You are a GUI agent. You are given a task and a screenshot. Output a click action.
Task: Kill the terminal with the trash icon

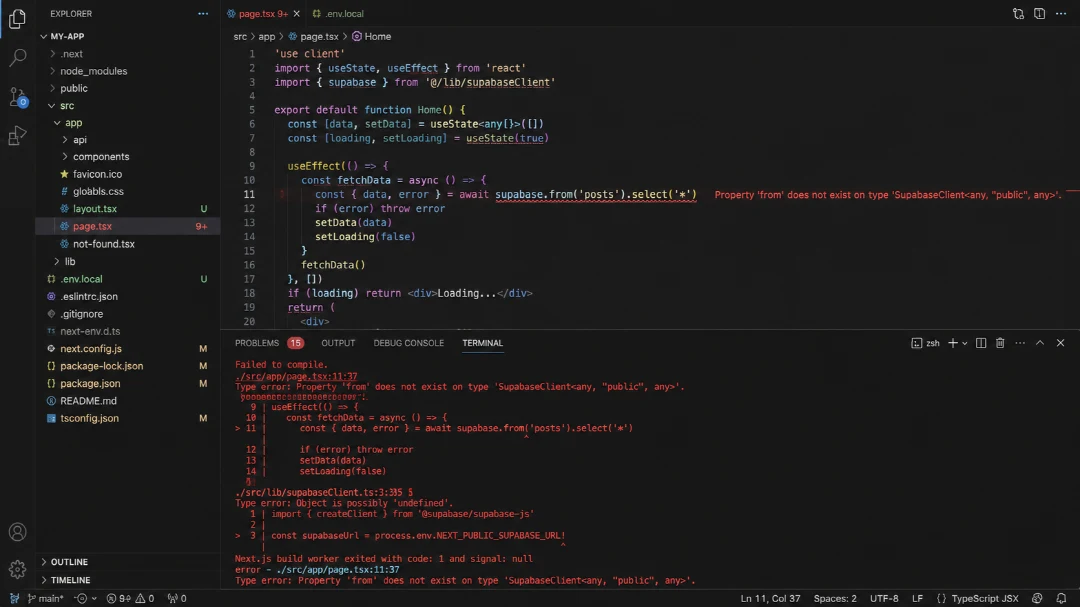point(1000,343)
